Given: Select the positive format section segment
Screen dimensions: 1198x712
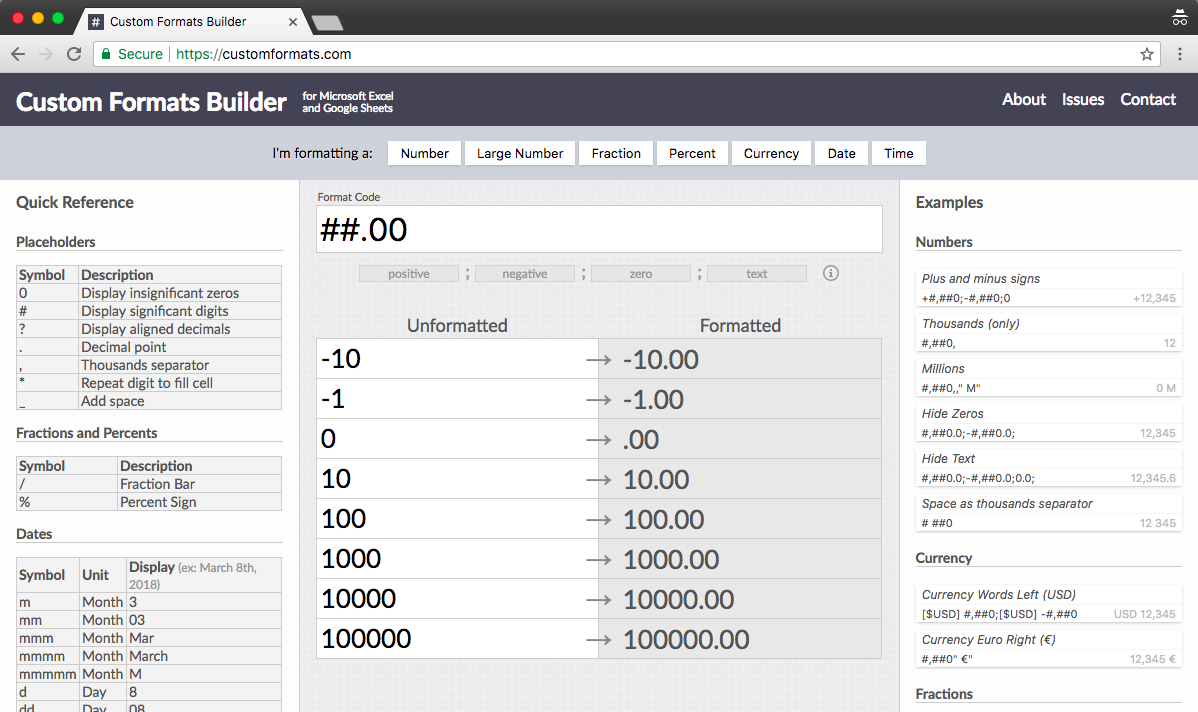Looking at the screenshot, I should click(x=408, y=273).
